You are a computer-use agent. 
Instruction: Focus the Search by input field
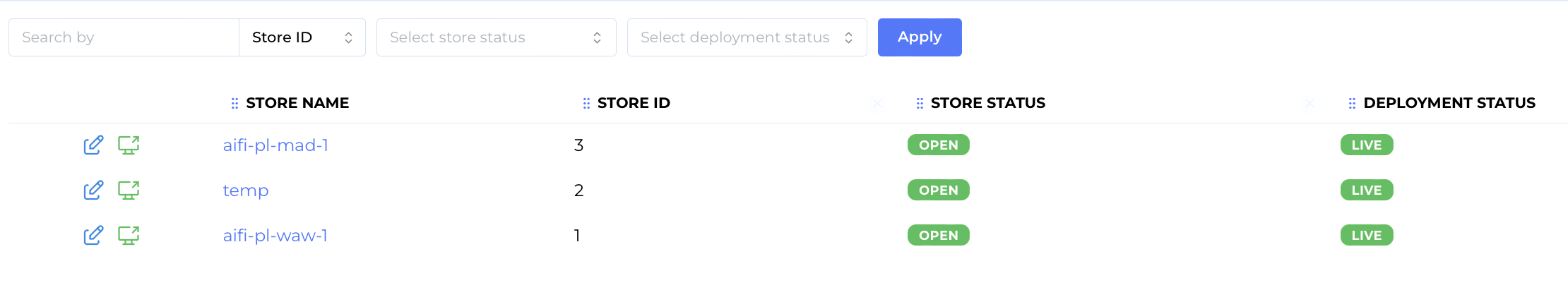pyautogui.click(x=124, y=37)
